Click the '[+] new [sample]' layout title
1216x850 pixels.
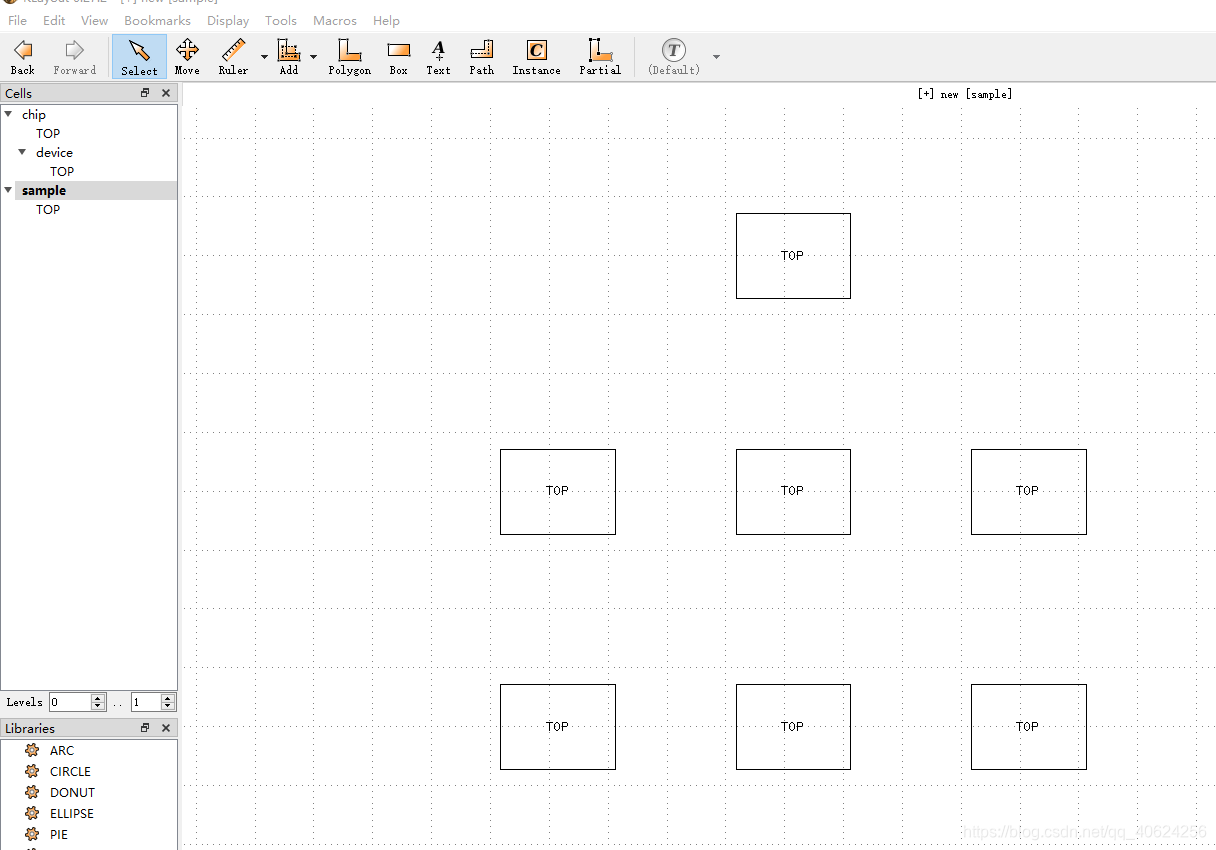(964, 94)
